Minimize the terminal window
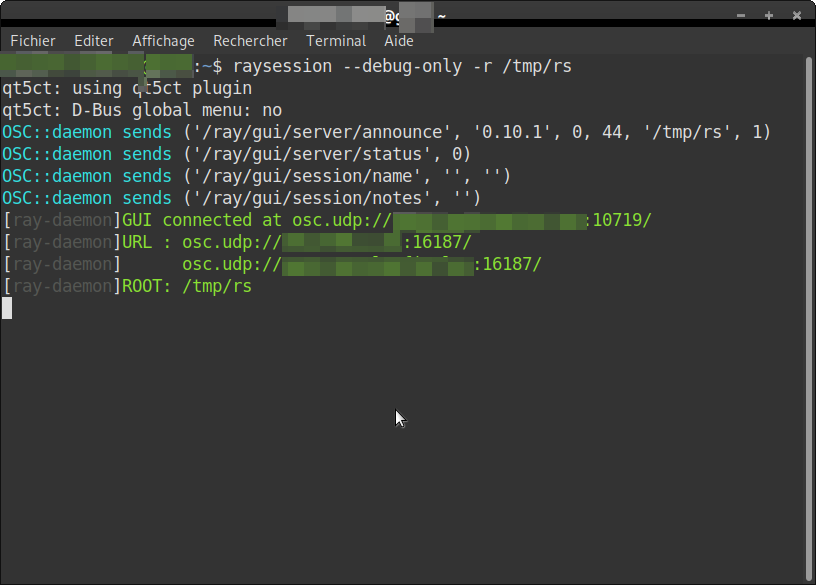 (x=740, y=15)
